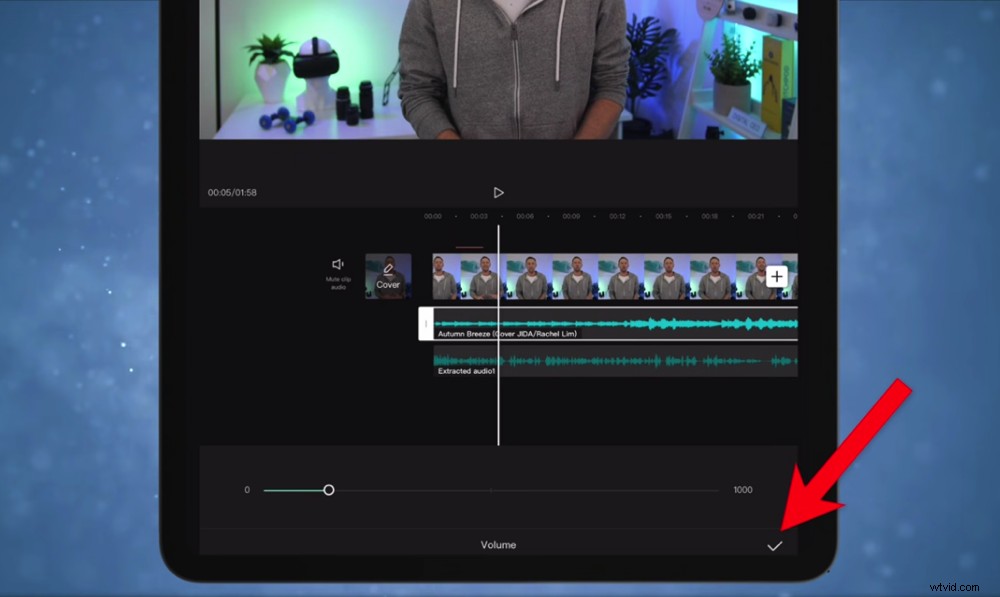Confirm volume change with the checkmark icon
The image size is (1000, 597).
click(774, 545)
